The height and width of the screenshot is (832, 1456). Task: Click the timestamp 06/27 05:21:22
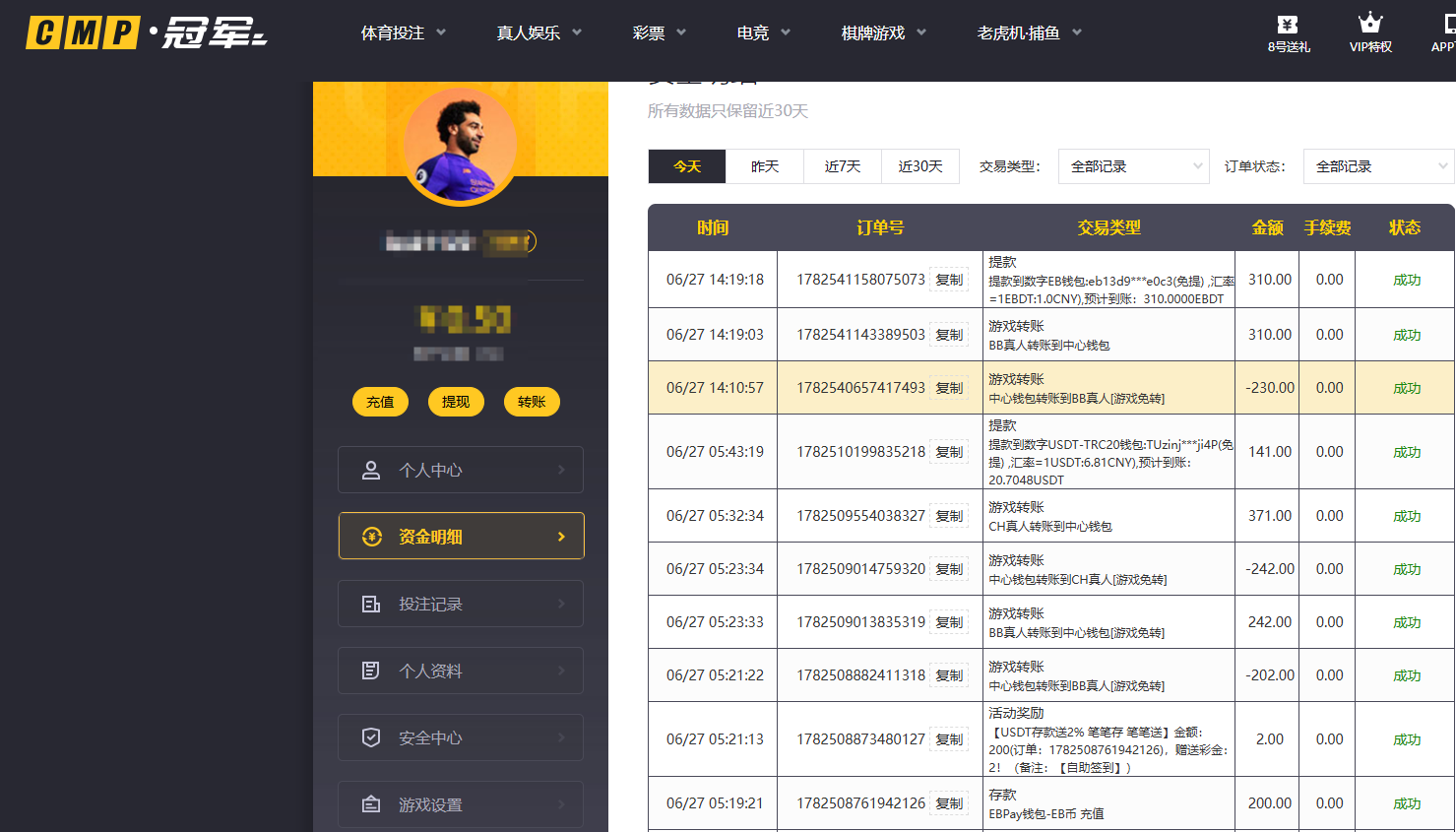point(715,675)
